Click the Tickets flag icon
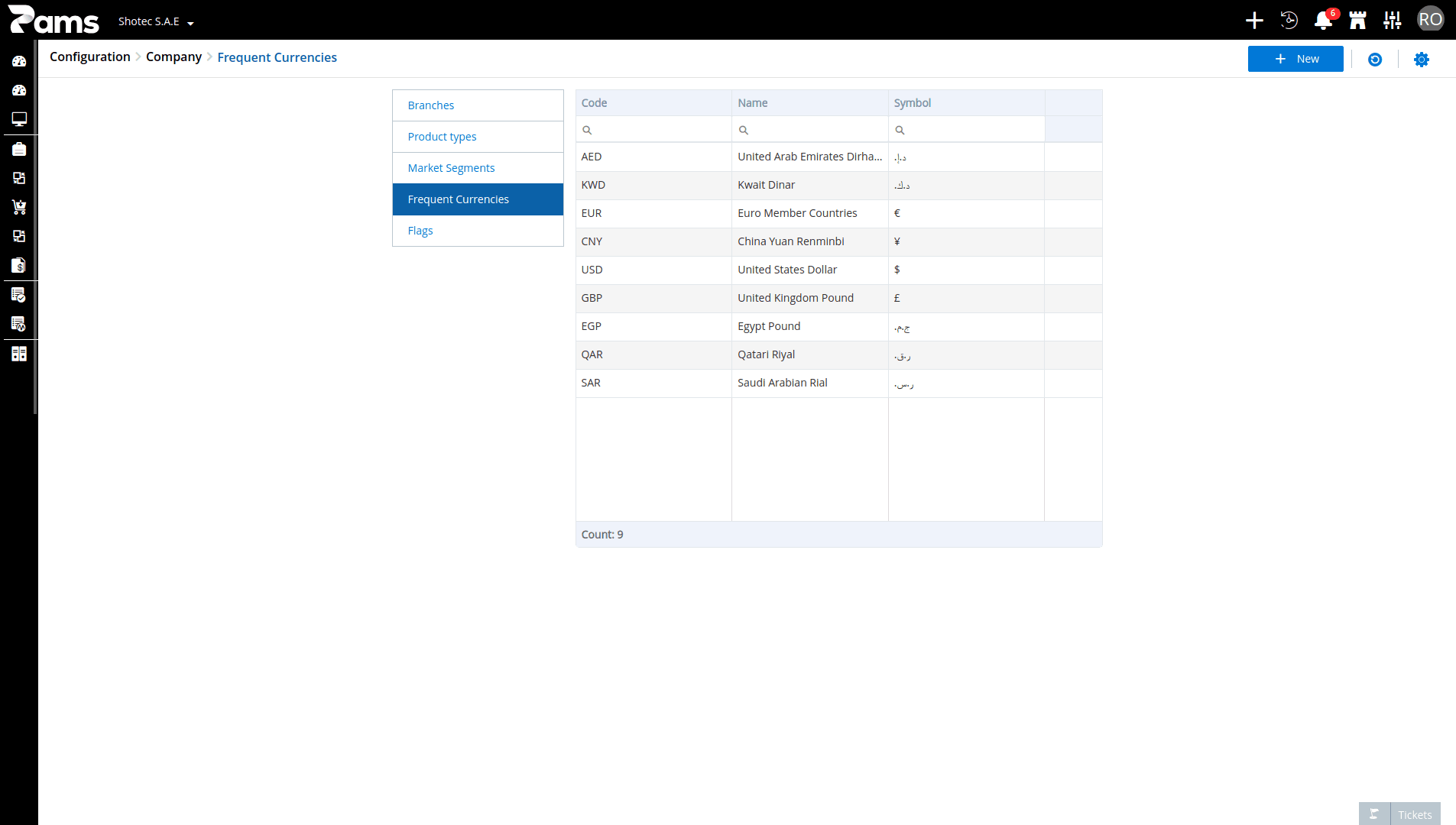This screenshot has height=825, width=1456. coord(1374,814)
